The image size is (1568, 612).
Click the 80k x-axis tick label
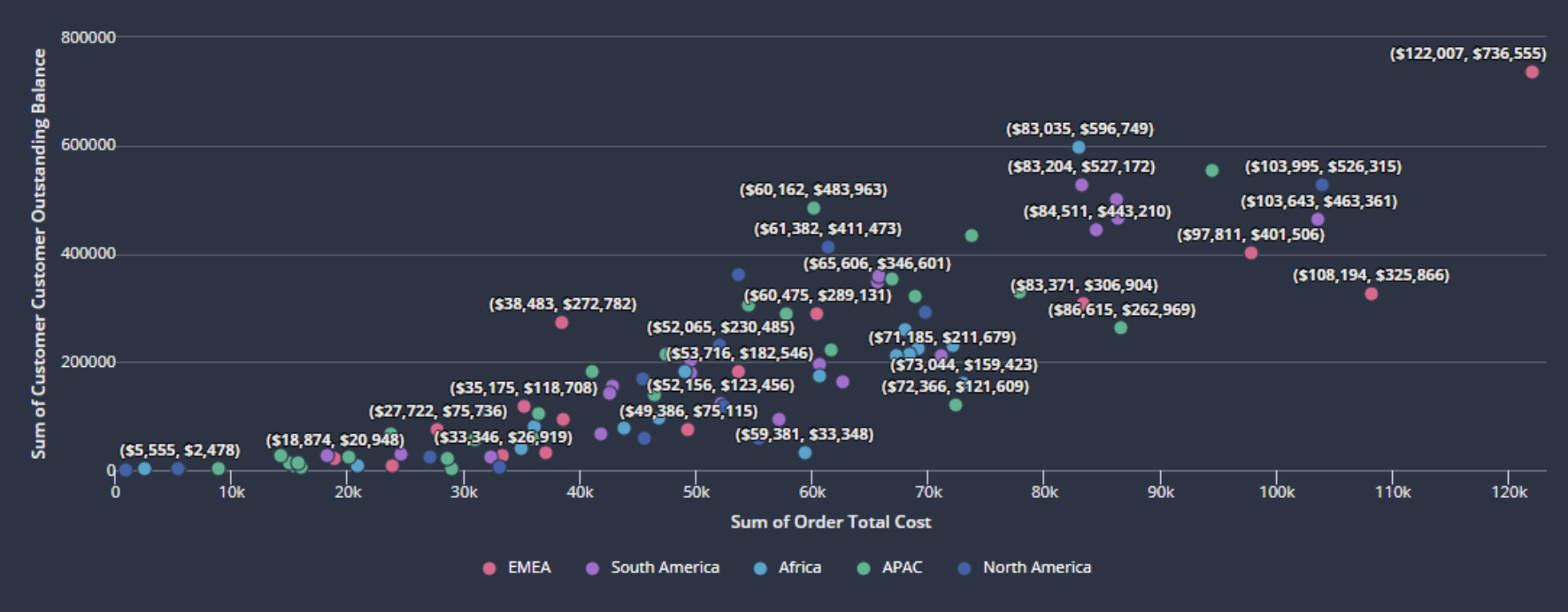(x=1045, y=492)
